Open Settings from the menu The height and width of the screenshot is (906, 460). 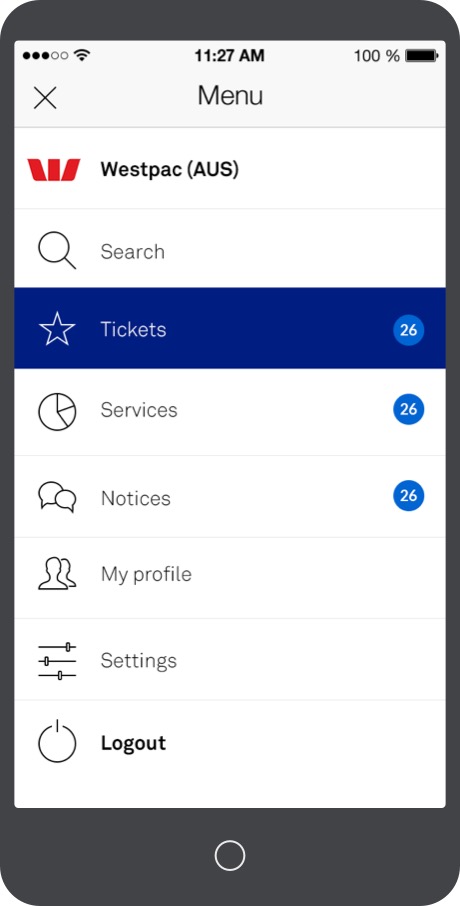tap(230, 659)
